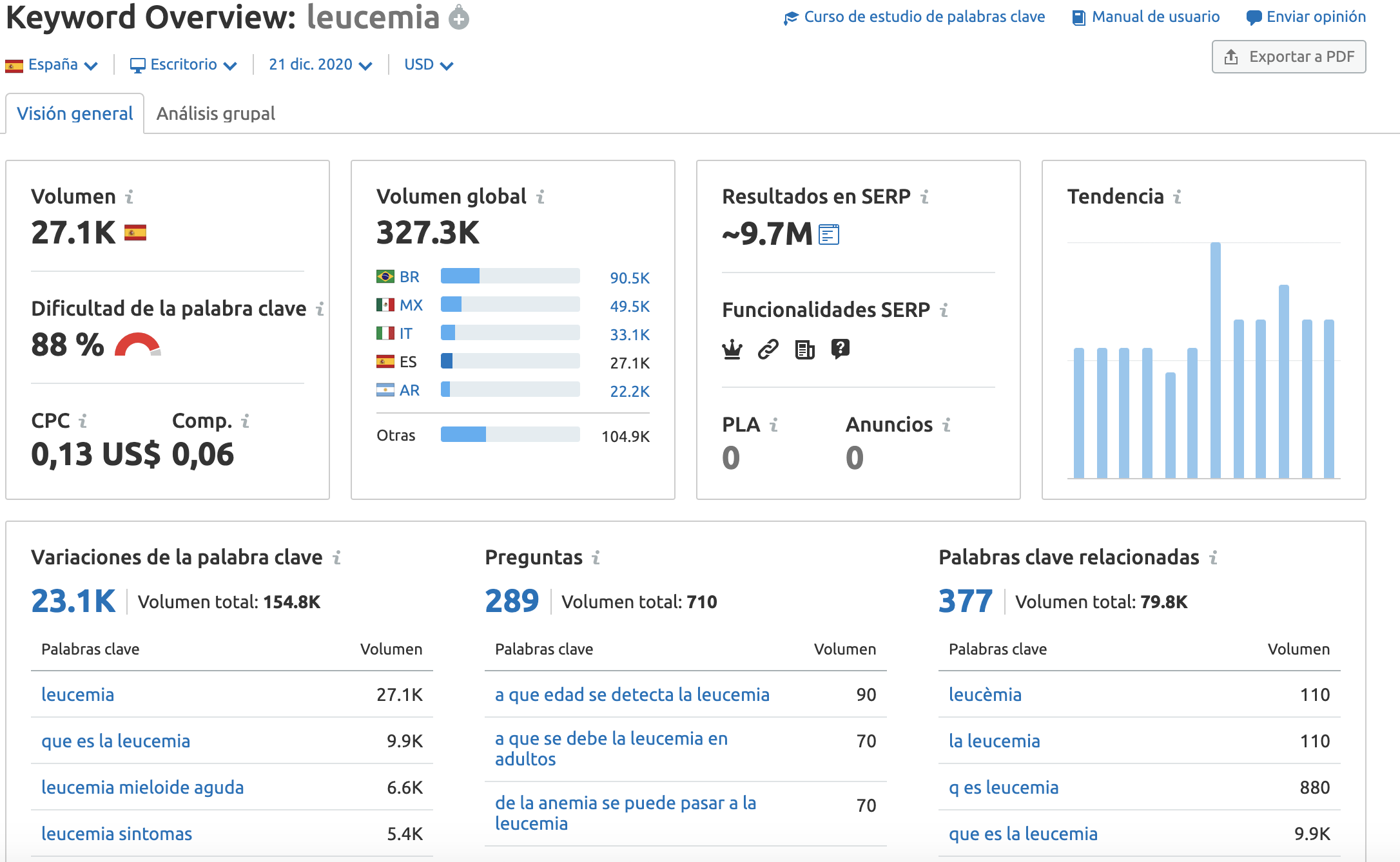Click the info icon next to Anuncios
The image size is (1400, 862).
point(946,425)
